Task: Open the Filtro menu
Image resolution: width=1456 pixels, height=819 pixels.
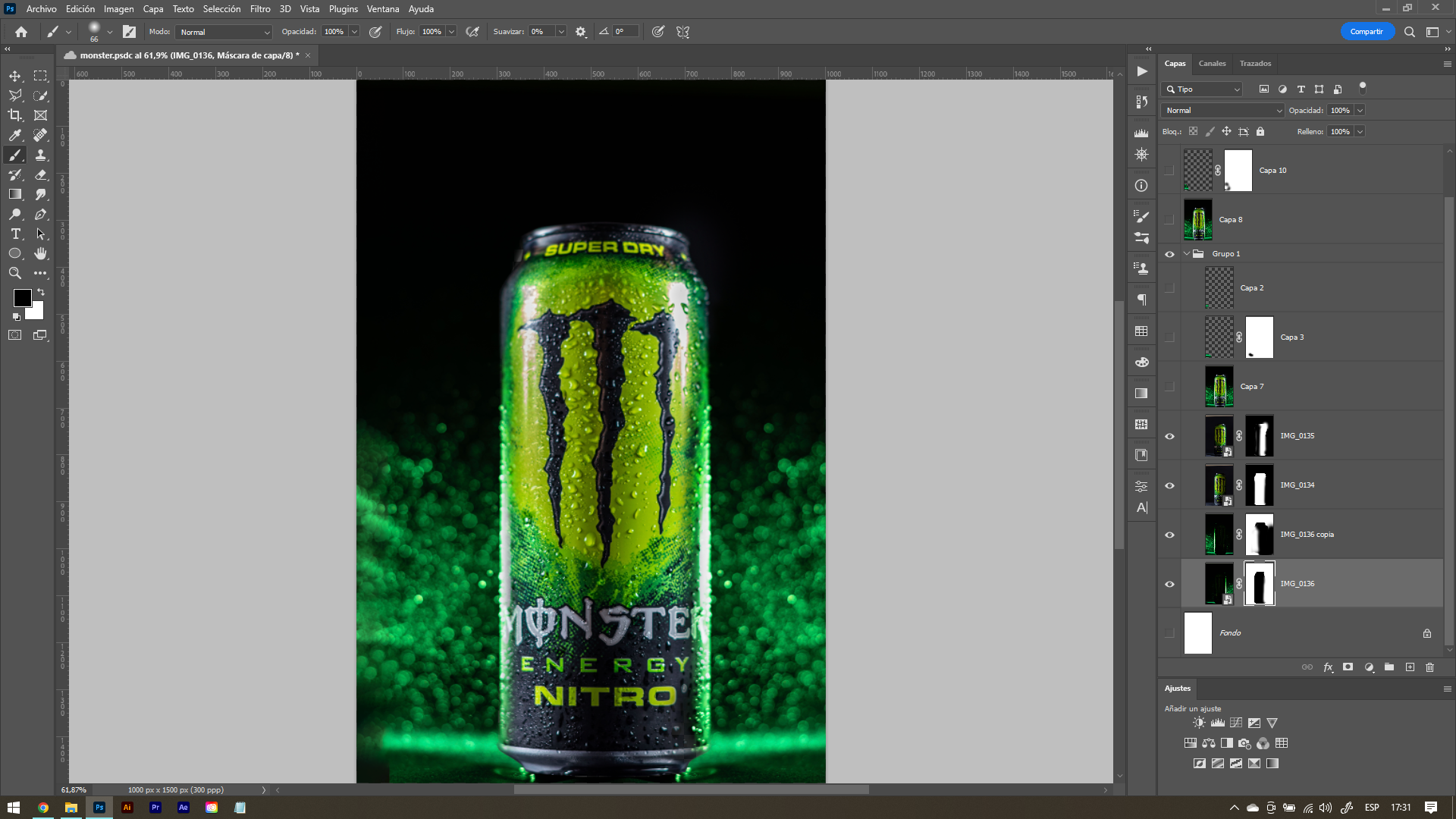Action: (x=260, y=9)
